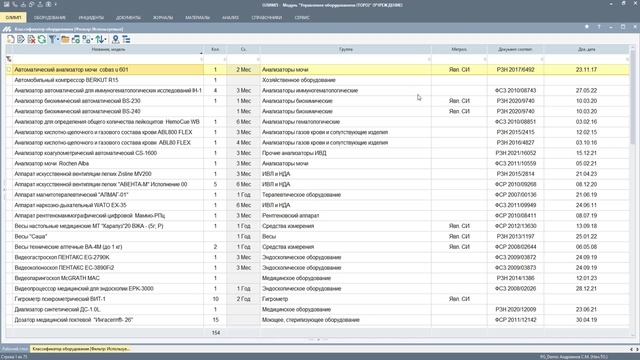This screenshot has width=640, height=360.
Task: Click the new record toolbar icon
Action: (11, 39)
